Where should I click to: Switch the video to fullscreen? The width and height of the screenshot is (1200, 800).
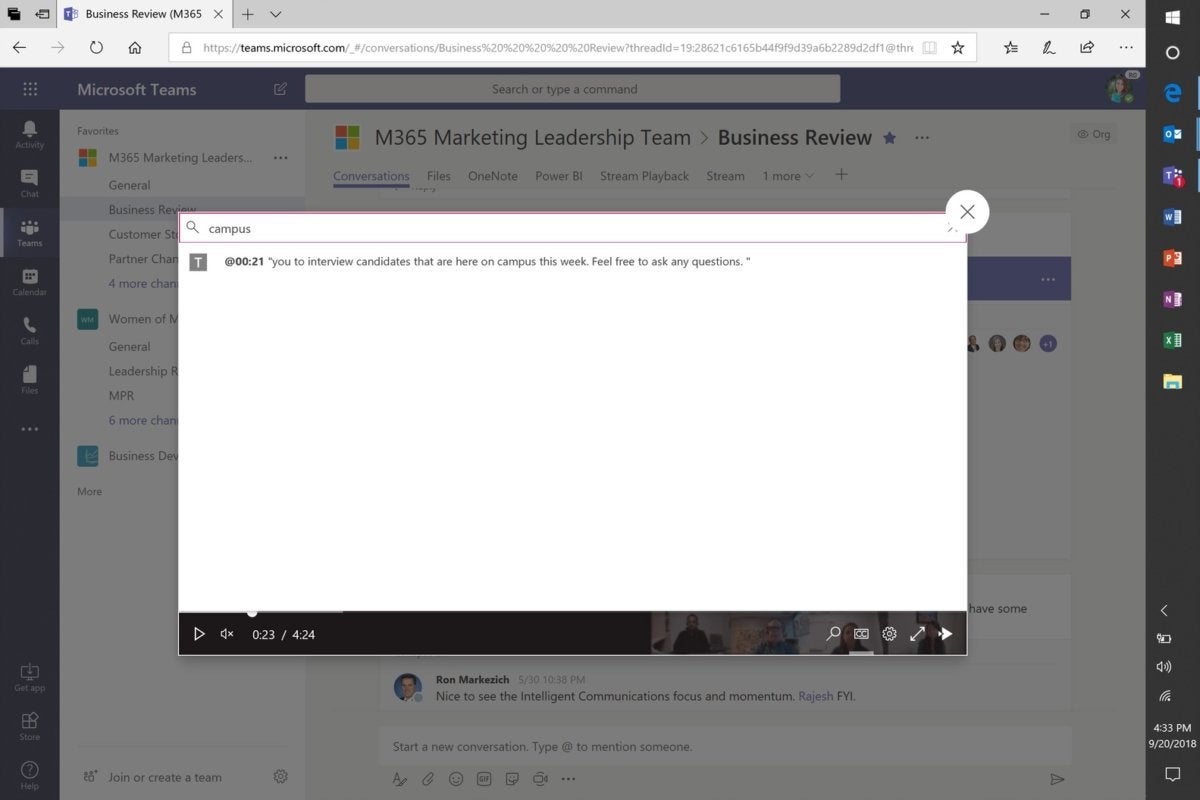917,633
